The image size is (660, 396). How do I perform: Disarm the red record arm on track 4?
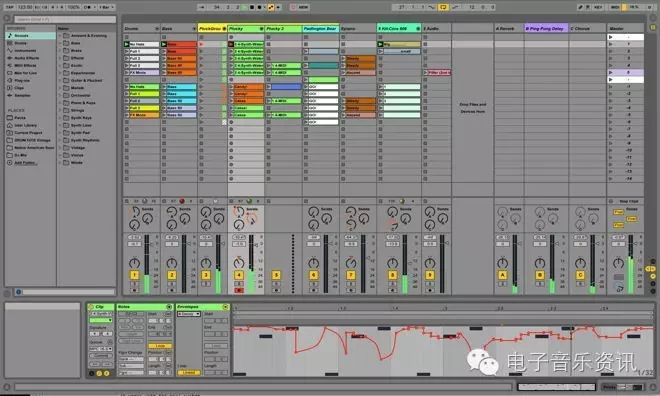coord(239,290)
